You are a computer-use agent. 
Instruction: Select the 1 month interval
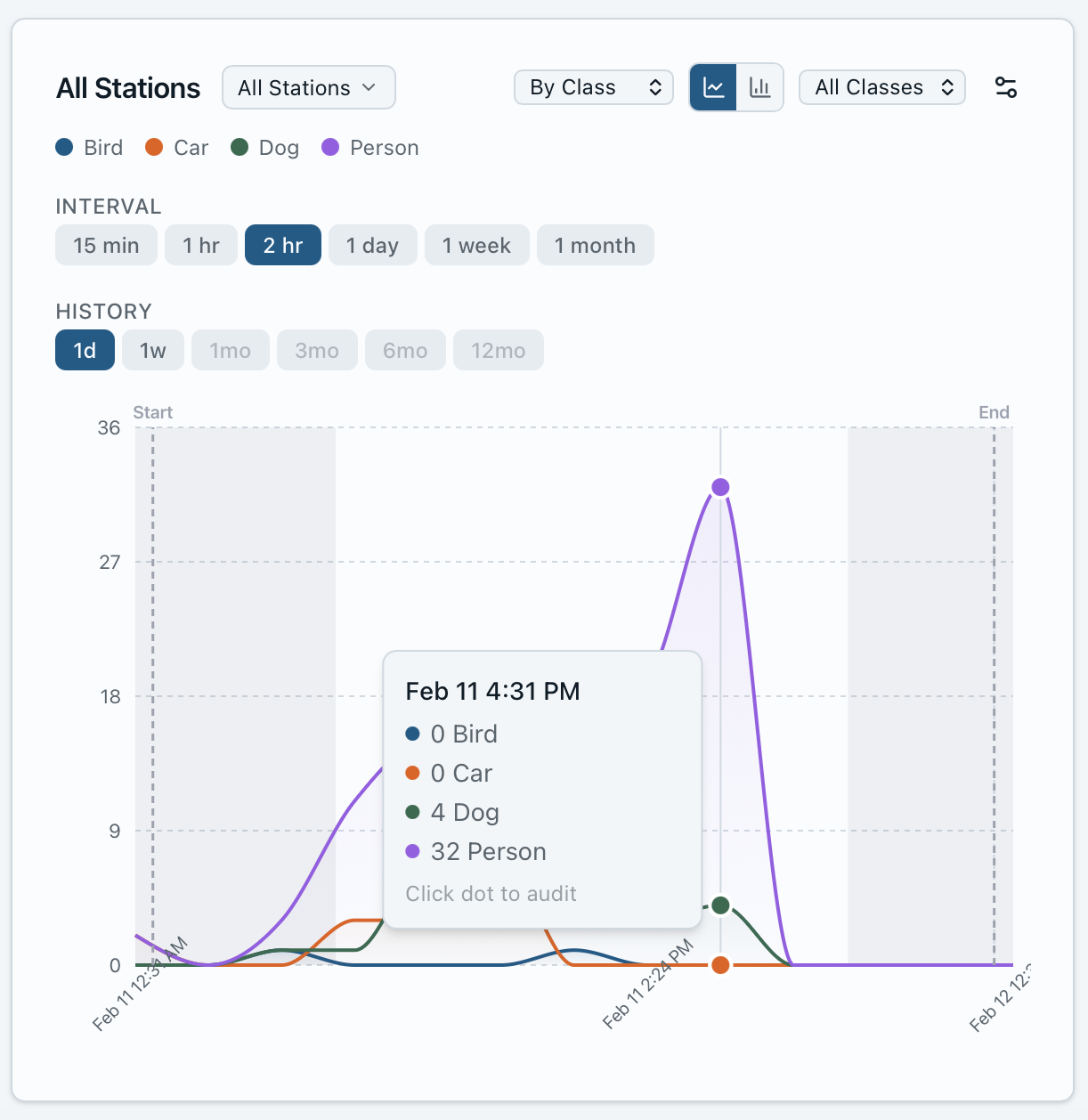tap(595, 246)
